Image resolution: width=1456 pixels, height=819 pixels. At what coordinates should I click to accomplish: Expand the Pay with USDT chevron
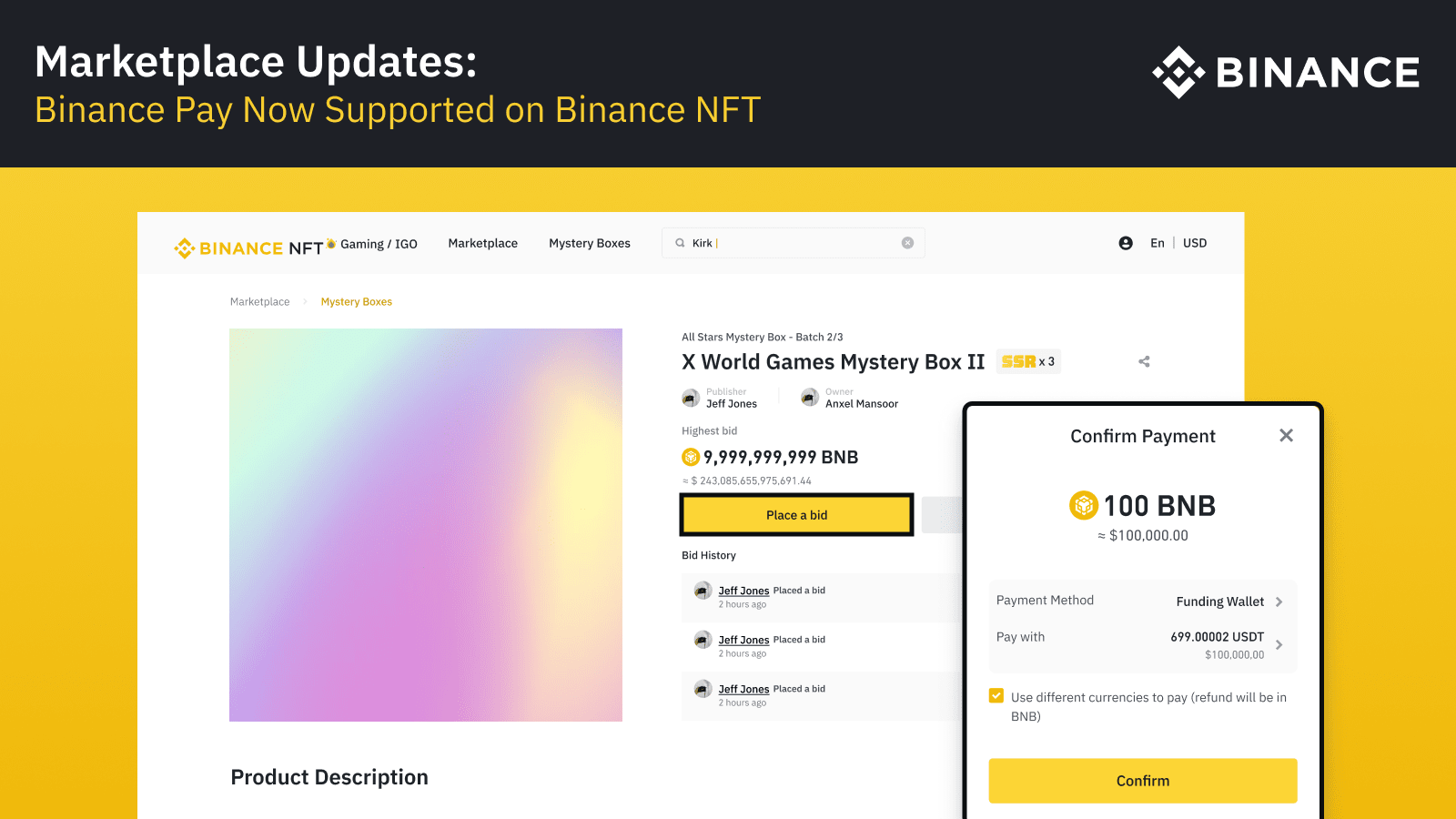(x=1279, y=644)
